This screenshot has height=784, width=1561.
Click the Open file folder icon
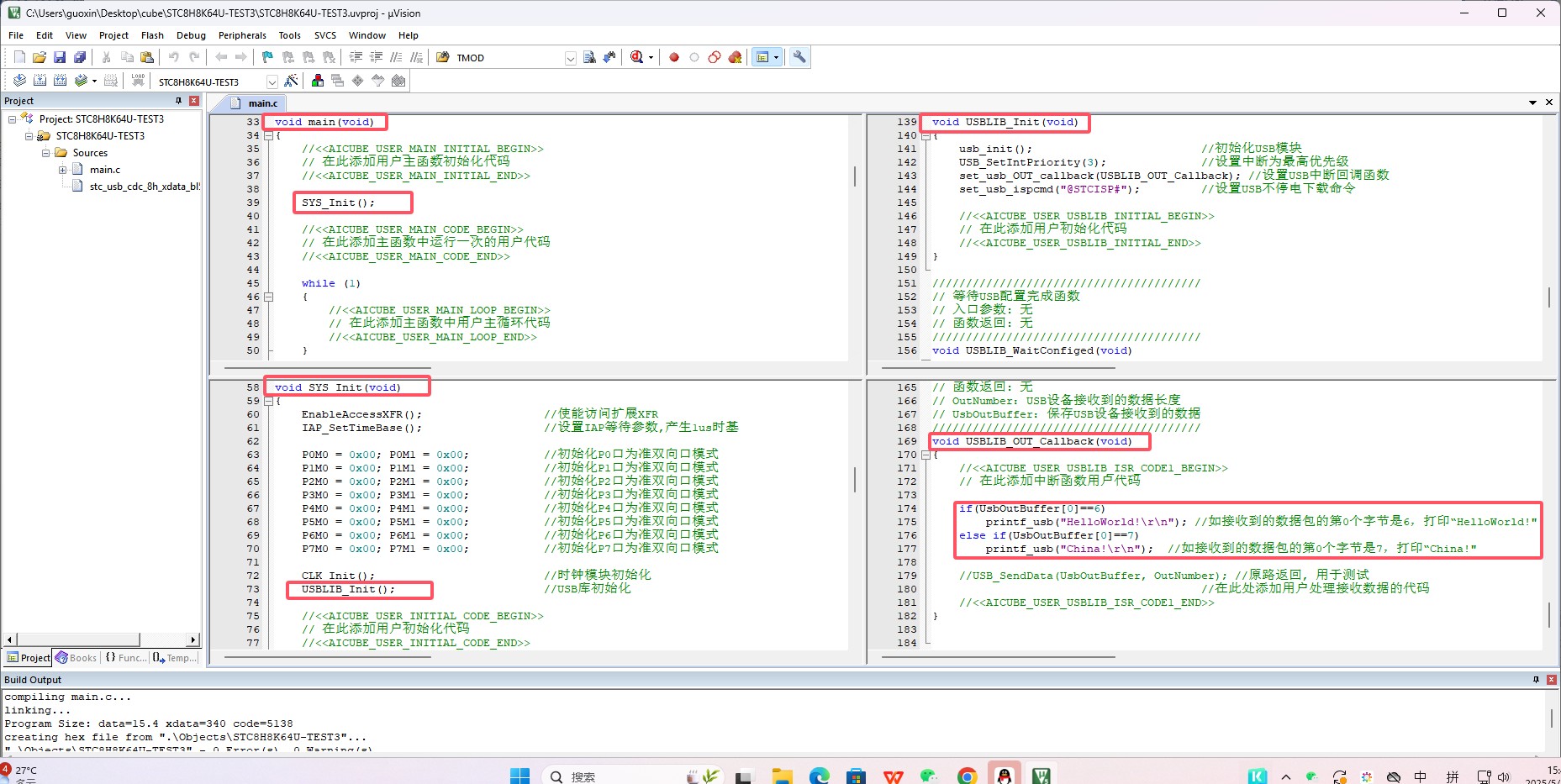point(40,57)
